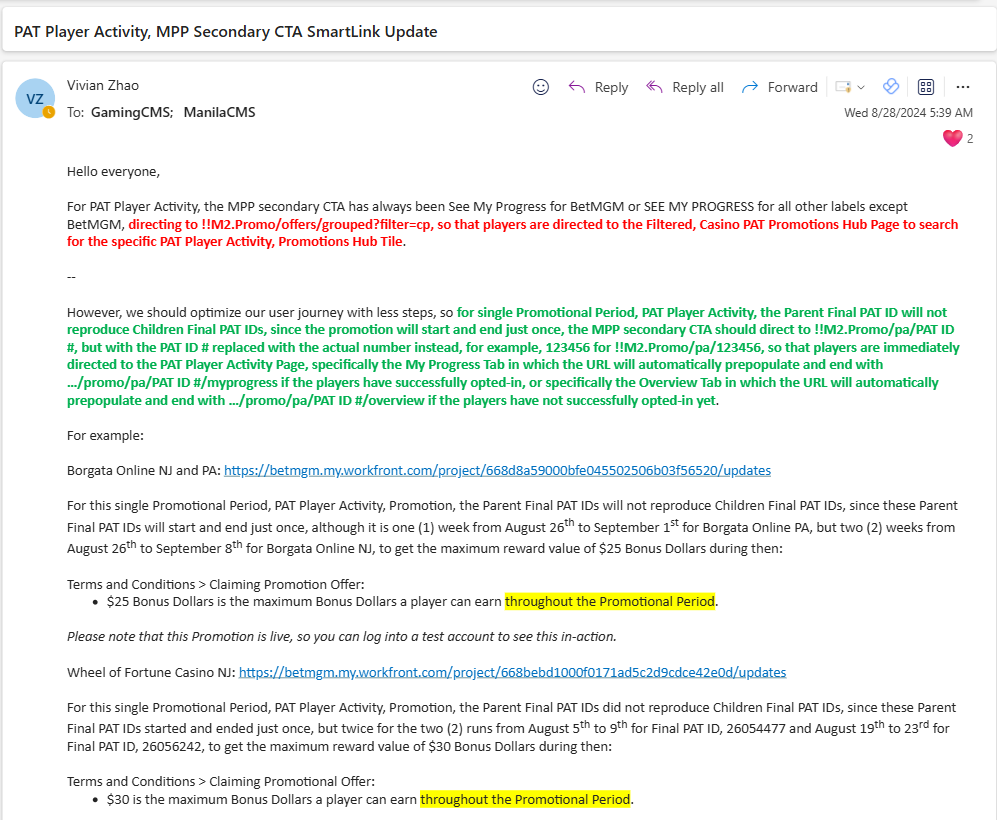Click highlighted text in $30 maximum bullet
The image size is (997, 820).
(x=525, y=799)
